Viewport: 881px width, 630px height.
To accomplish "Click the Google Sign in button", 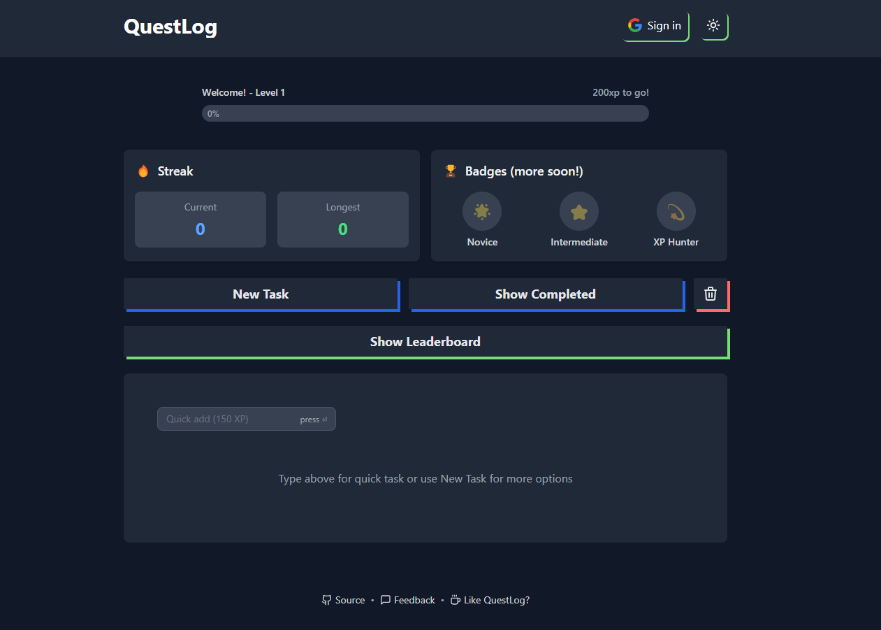I will point(656,26).
